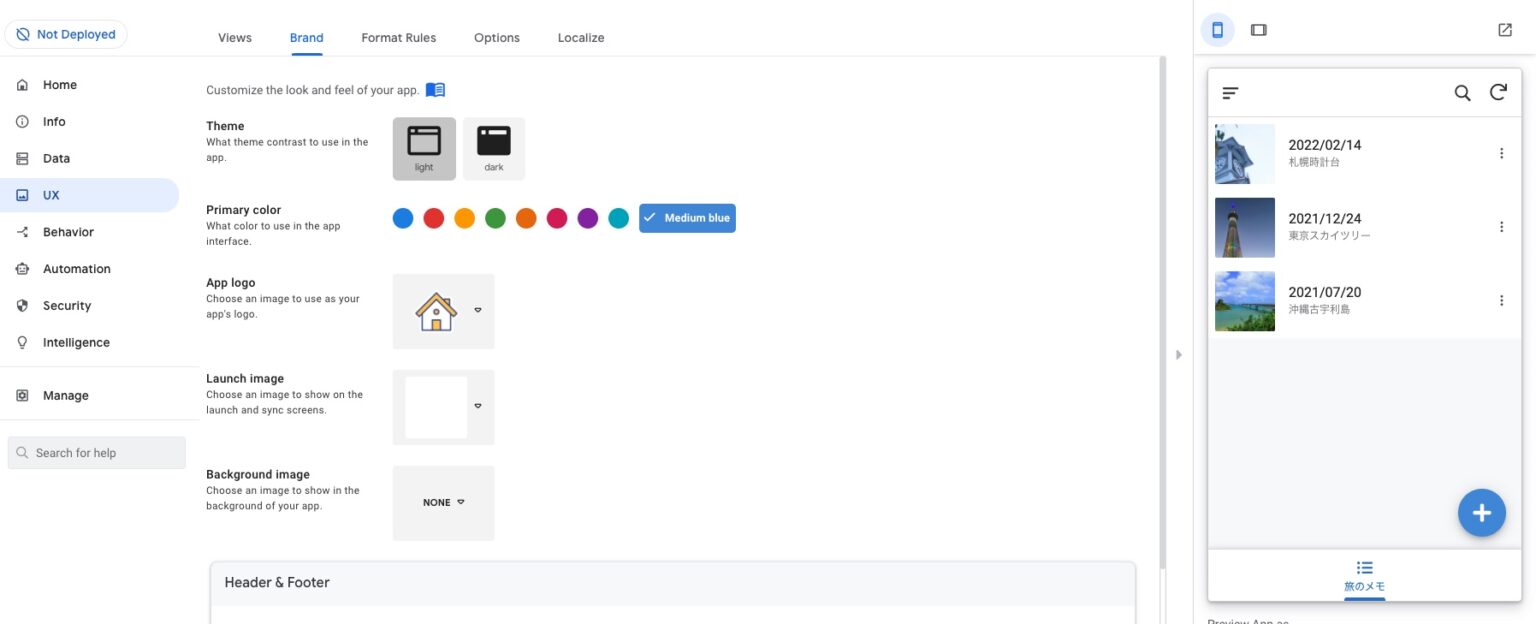Select the Behavior sidebar icon
Screen dimensions: 1536x624
[x=67, y=231]
